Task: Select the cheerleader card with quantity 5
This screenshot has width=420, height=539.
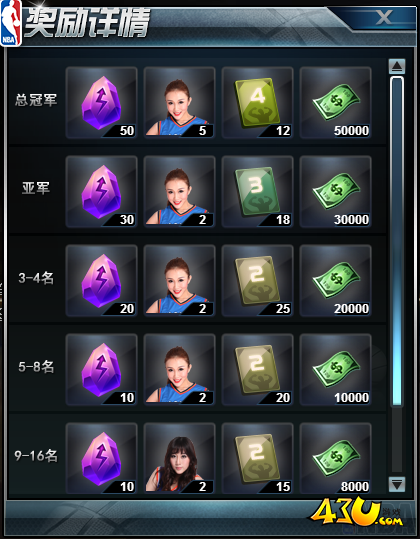Action: (179, 102)
